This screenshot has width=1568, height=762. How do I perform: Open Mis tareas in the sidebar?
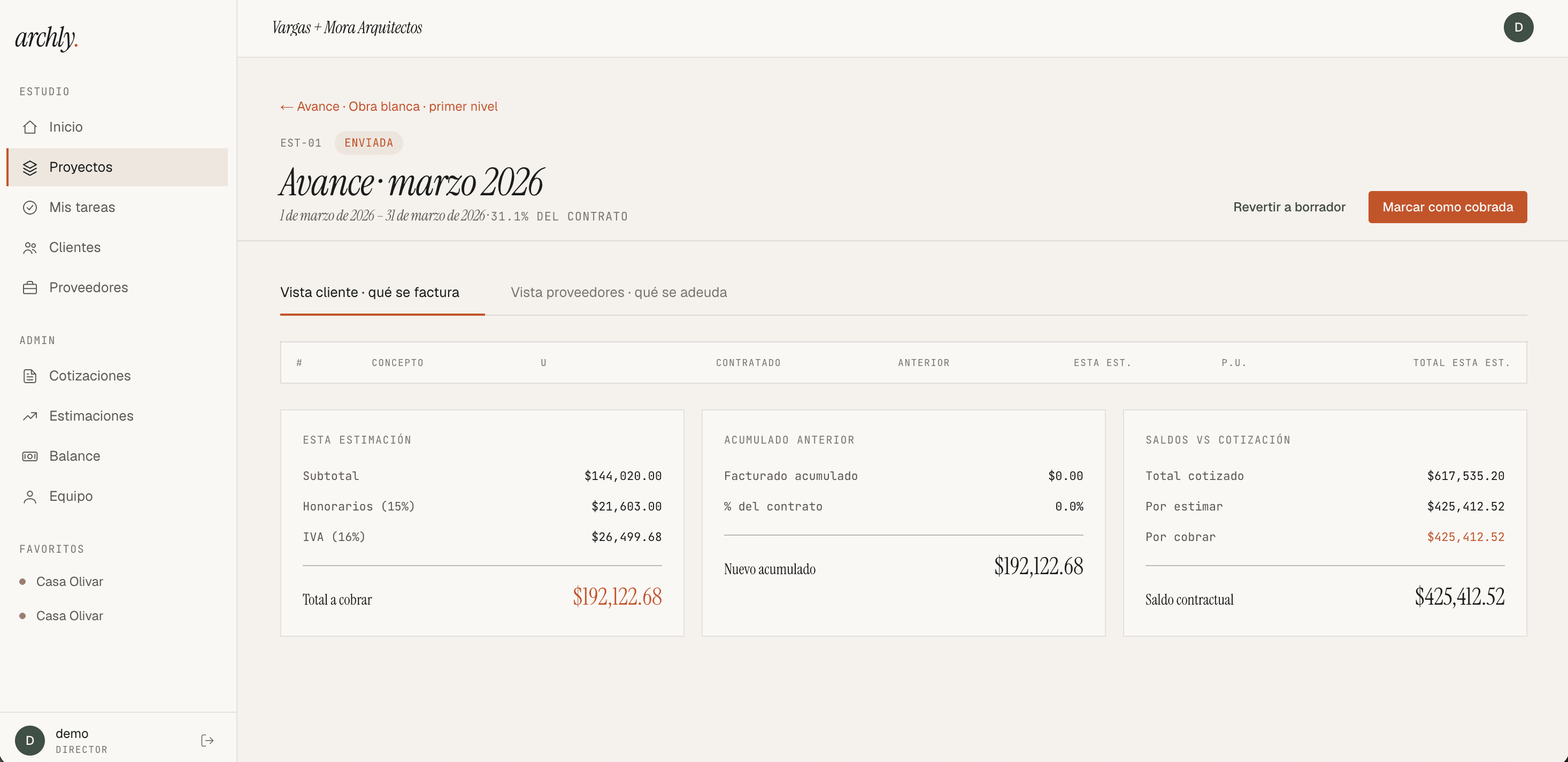pyautogui.click(x=117, y=207)
